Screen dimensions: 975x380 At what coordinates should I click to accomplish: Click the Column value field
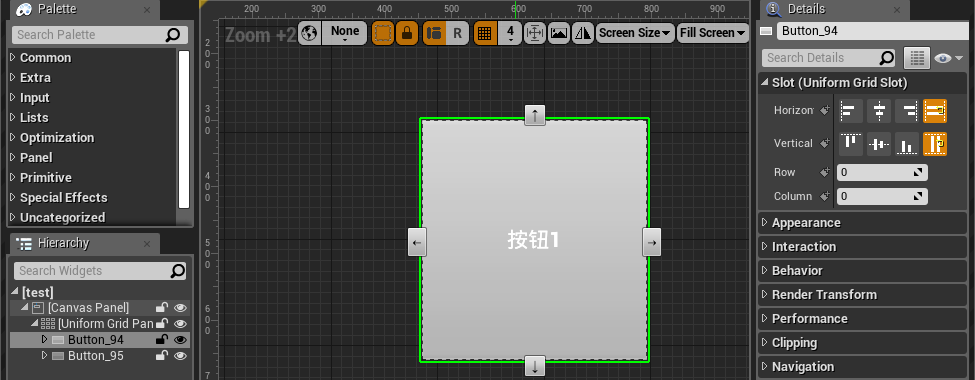[x=882, y=197]
